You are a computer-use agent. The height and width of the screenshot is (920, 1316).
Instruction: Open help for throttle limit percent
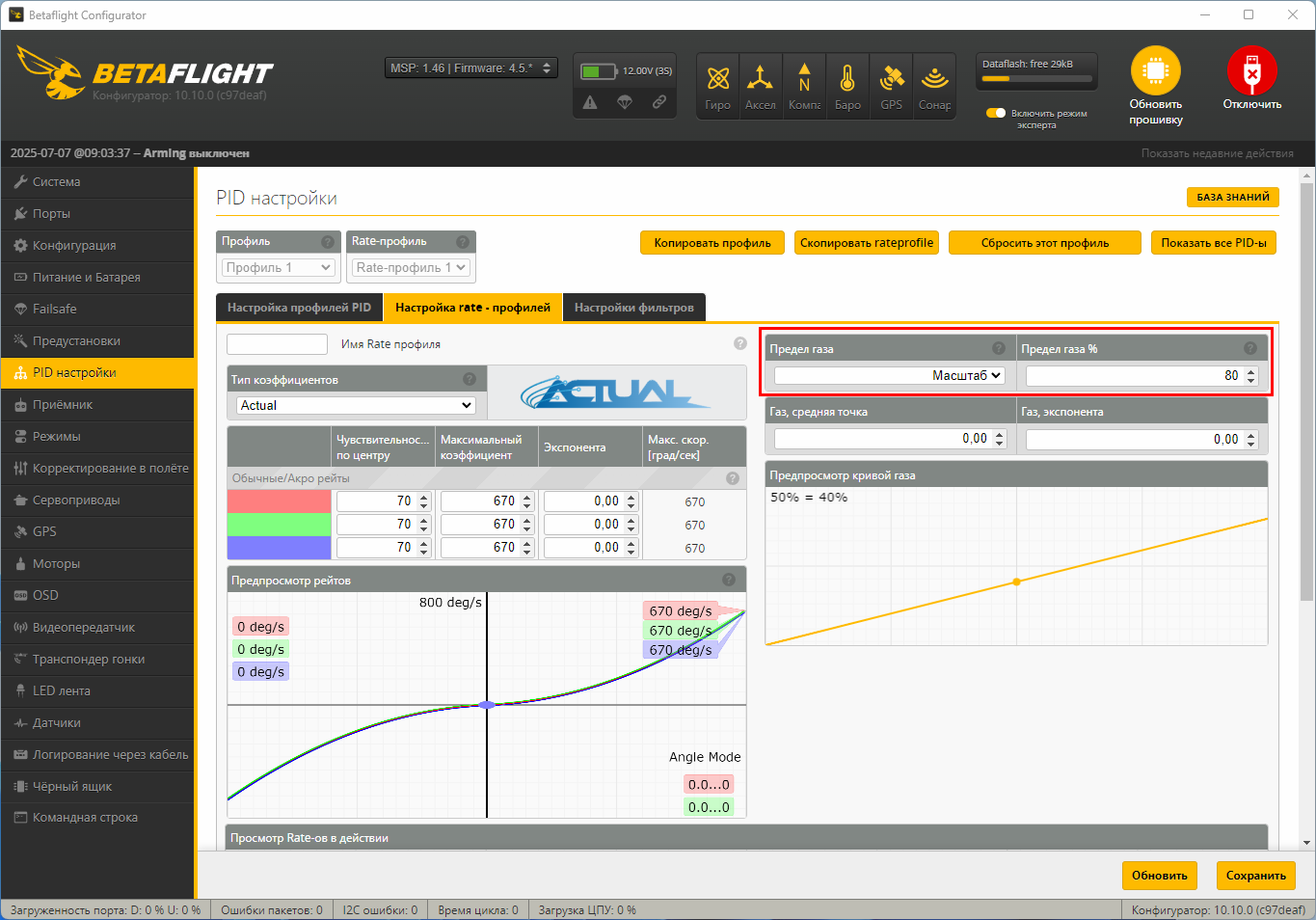click(x=1250, y=348)
